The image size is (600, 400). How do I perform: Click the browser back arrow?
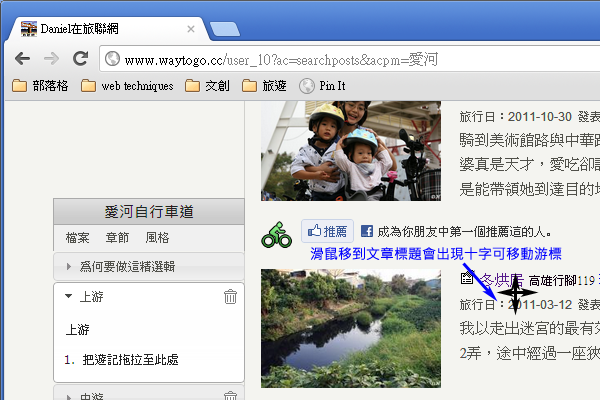(x=22, y=59)
